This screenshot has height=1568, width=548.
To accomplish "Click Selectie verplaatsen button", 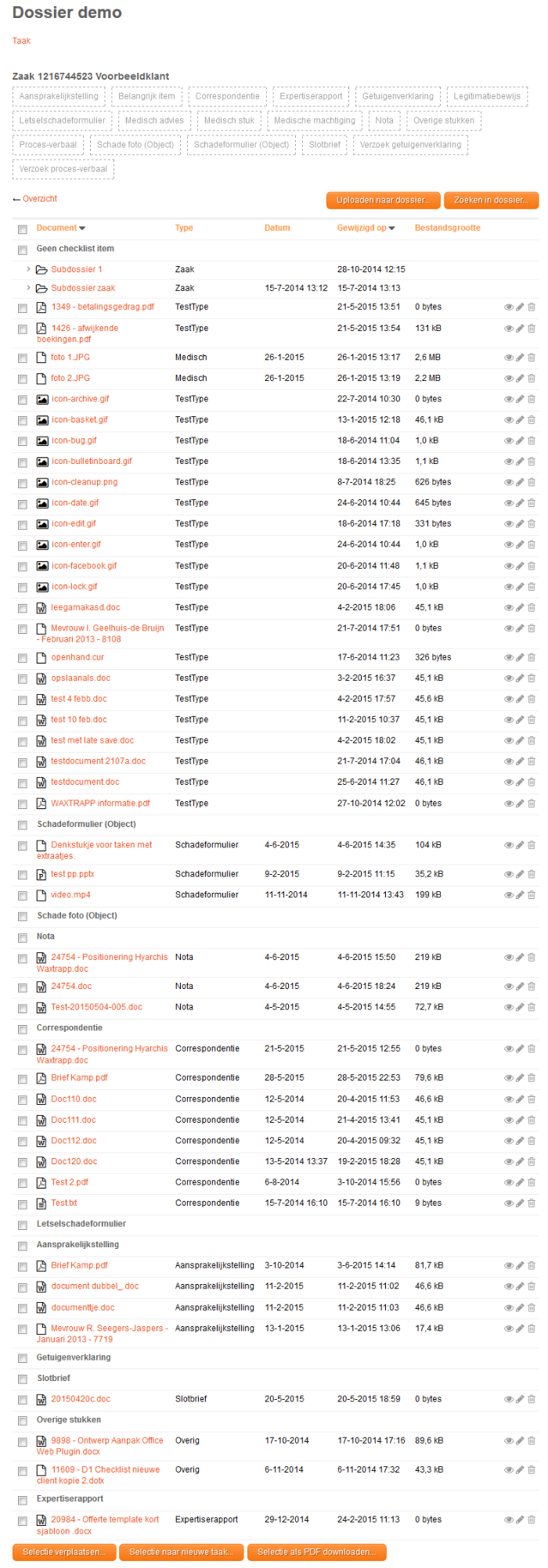I will (64, 1552).
